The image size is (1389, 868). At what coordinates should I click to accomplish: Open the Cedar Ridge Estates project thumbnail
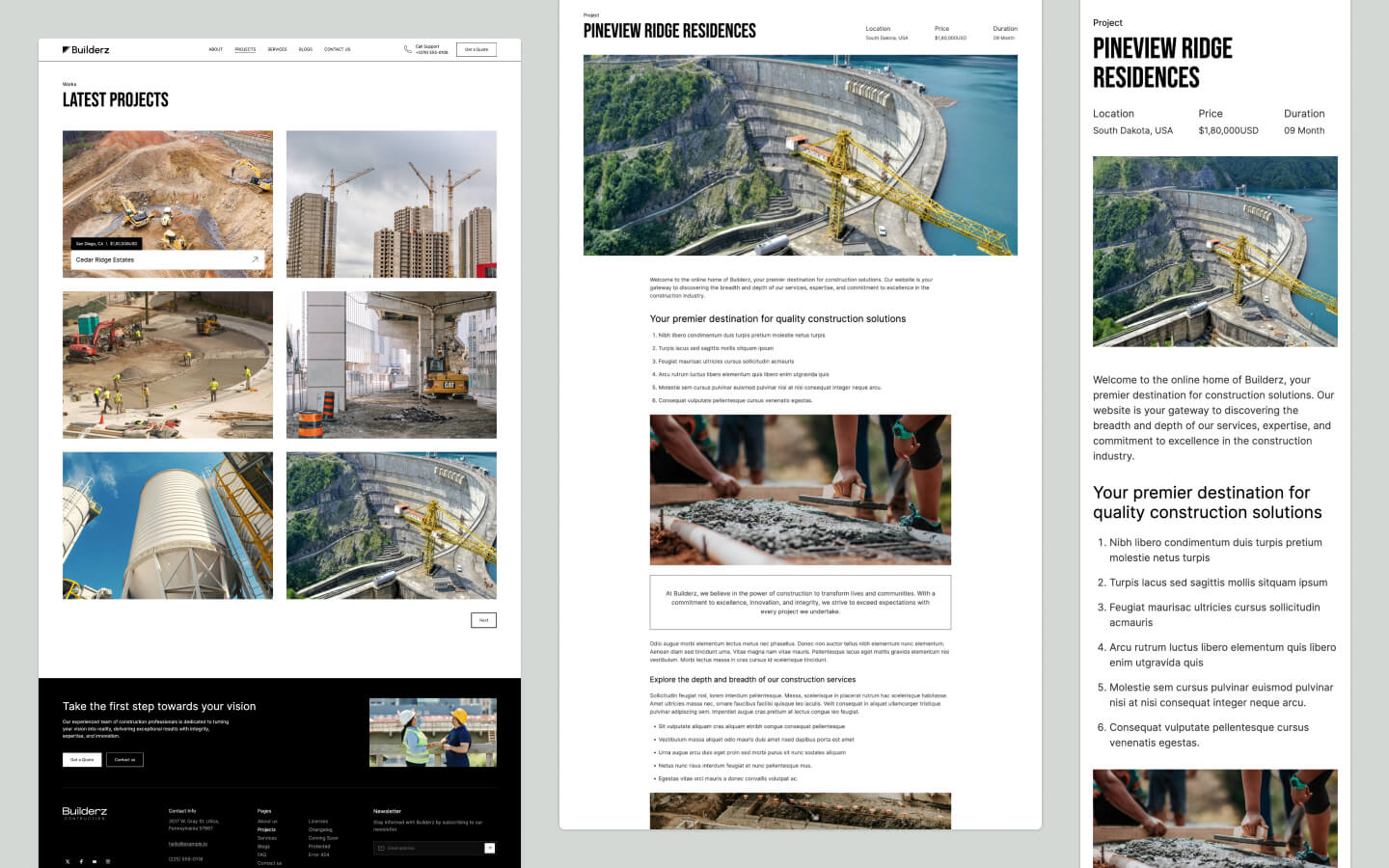pyautogui.click(x=168, y=193)
